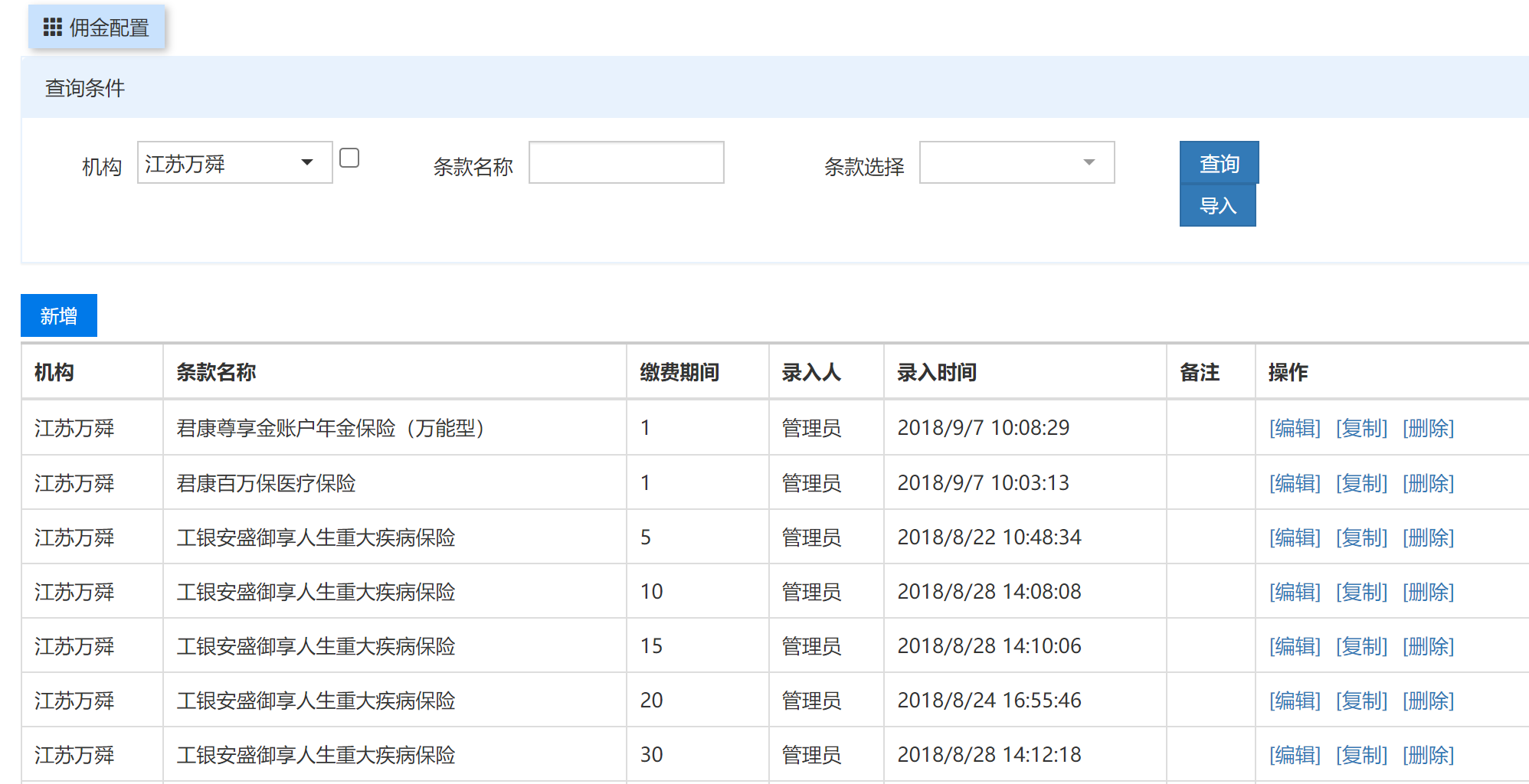This screenshot has width=1529, height=784.
Task: Copy the 君康百万保医疗保险 row
Action: click(x=1361, y=483)
